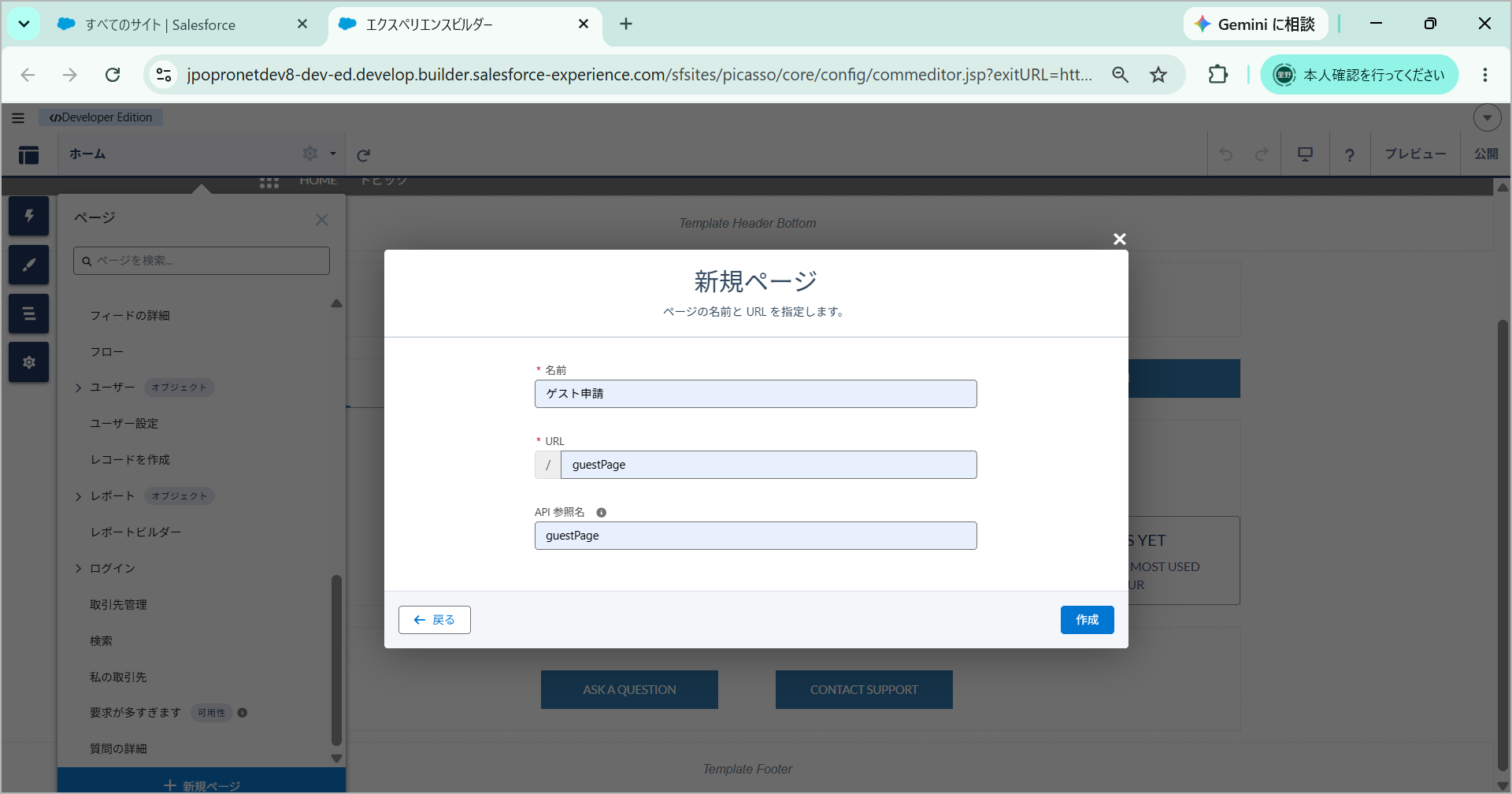Open the Theme brush icon panel
Screen dimensions: 1512x794
29,265
